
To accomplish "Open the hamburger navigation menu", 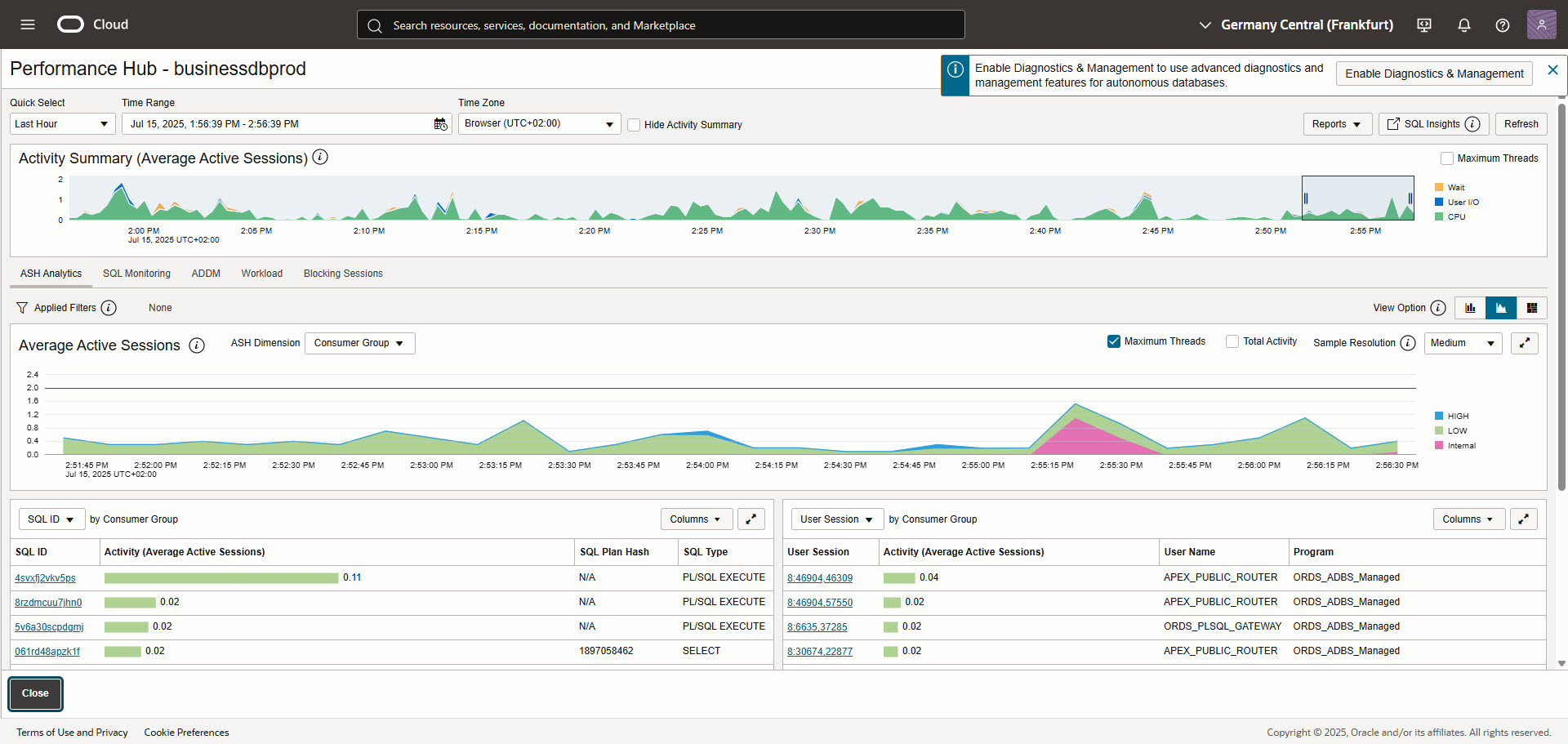I will click(28, 25).
